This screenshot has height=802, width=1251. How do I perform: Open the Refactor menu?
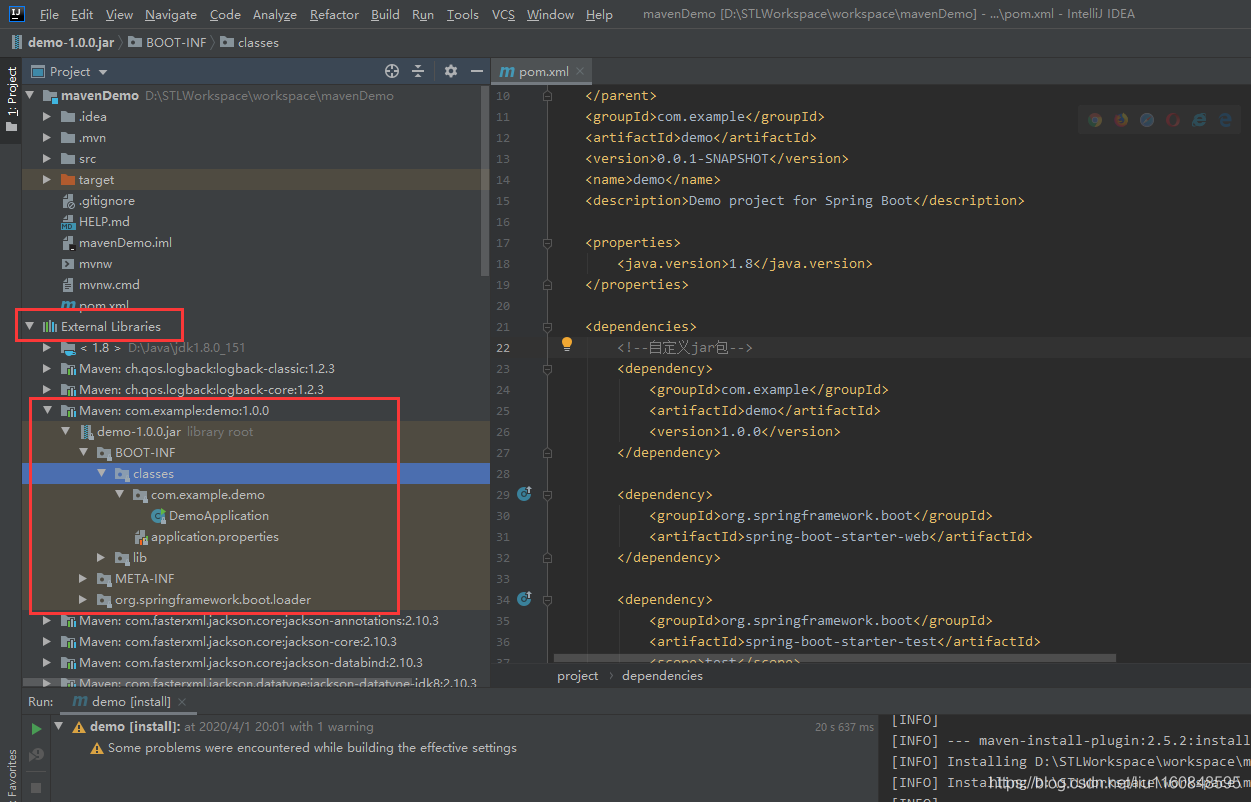tap(334, 15)
